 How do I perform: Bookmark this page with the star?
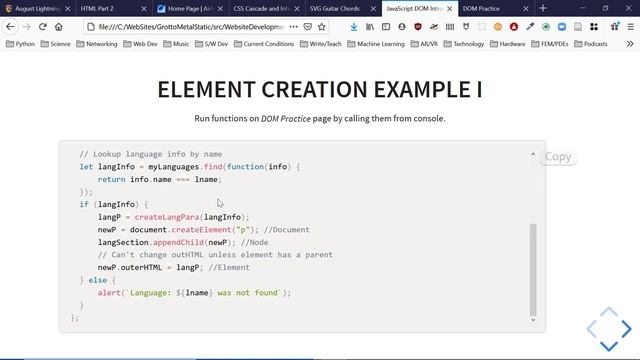[x=322, y=27]
